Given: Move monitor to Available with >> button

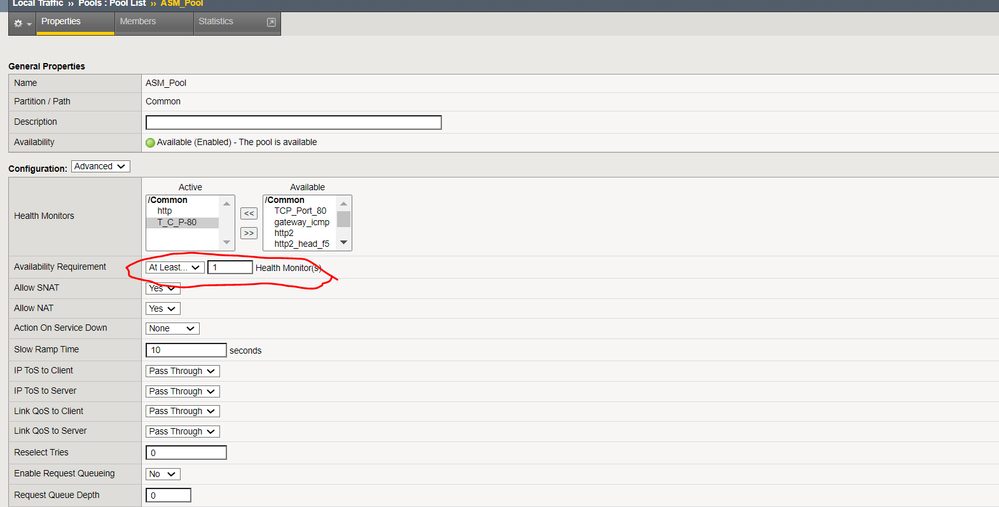Looking at the screenshot, I should (248, 233).
